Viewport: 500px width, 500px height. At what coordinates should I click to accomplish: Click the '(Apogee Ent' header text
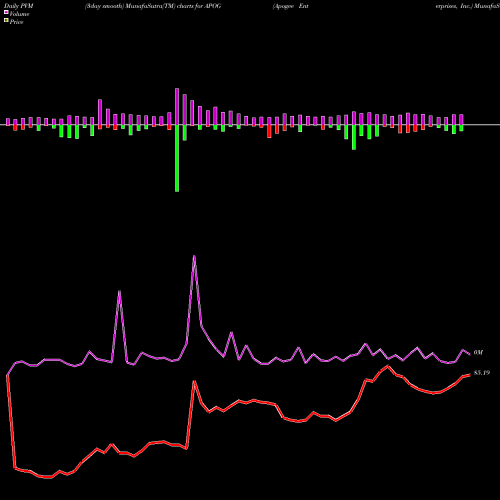pyautogui.click(x=290, y=6)
